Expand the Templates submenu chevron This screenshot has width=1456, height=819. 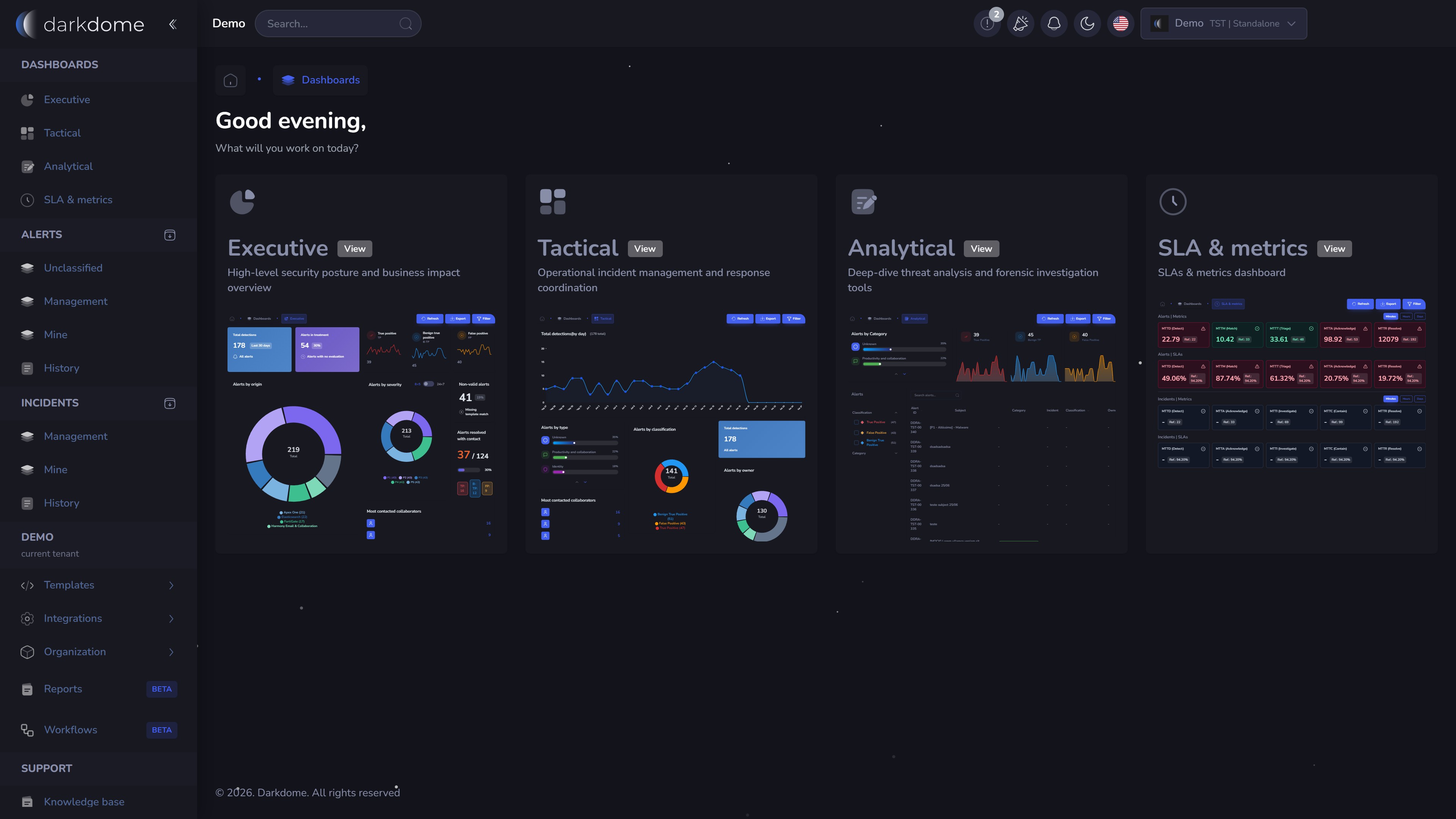pyautogui.click(x=171, y=585)
